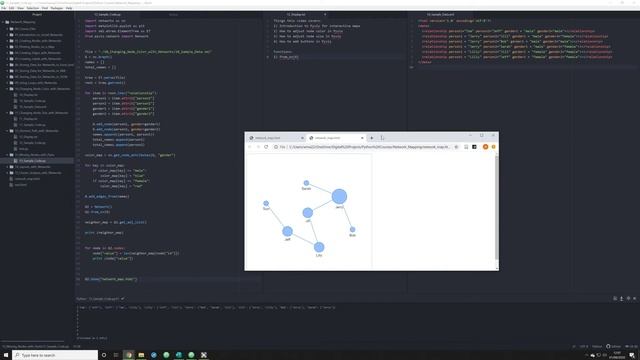Open the Find menu in Atom
Image resolution: width=640 pixels, height=360 pixels.
(x=45, y=8)
